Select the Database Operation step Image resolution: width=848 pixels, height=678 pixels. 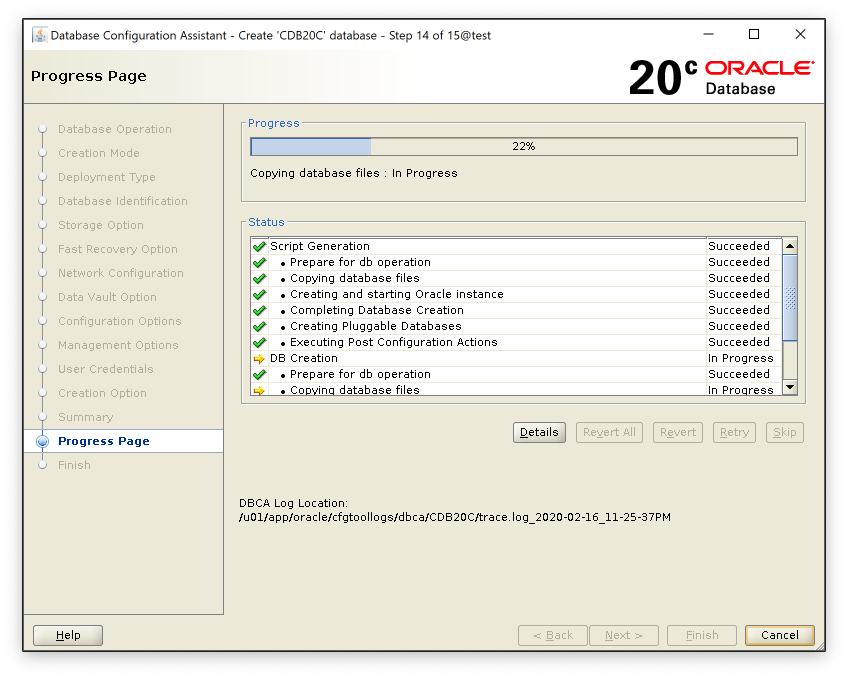click(x=114, y=129)
